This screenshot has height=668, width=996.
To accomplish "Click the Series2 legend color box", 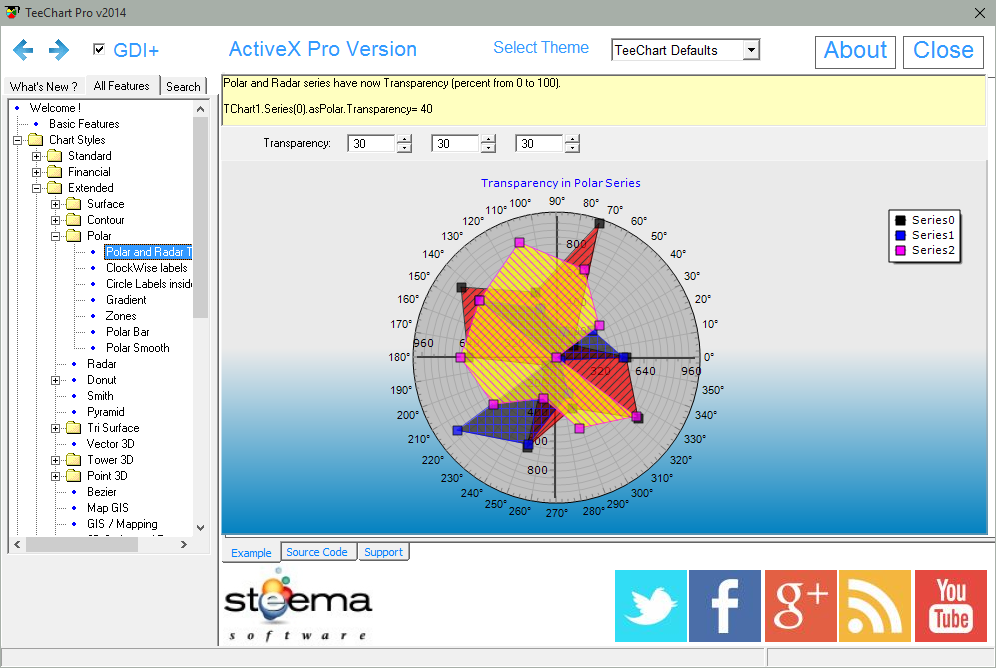I will pyautogui.click(x=900, y=250).
